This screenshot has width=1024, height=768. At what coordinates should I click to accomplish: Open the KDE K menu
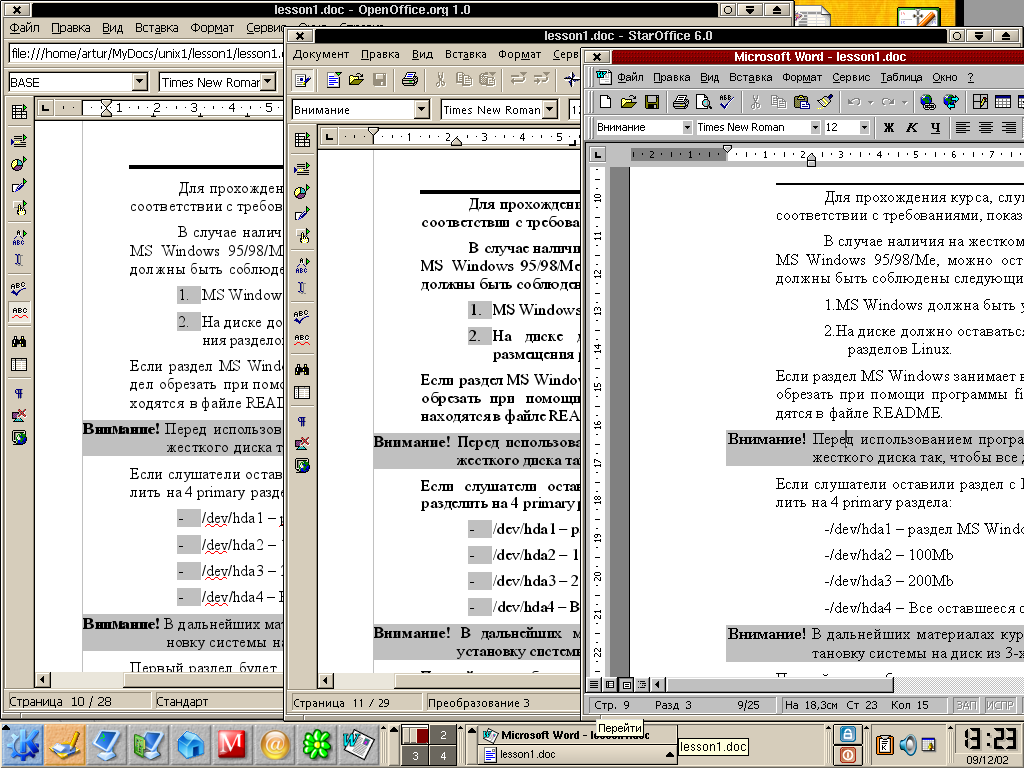[x=24, y=744]
